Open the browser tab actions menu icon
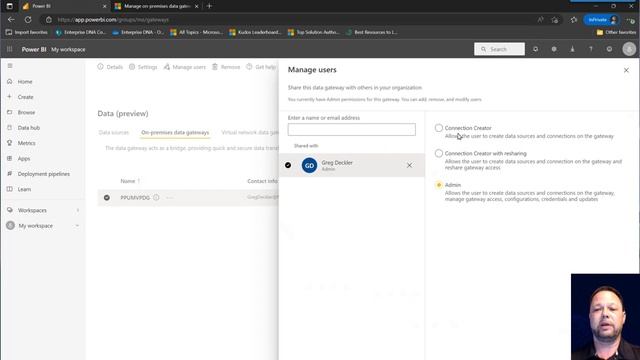This screenshot has width=640, height=360. [9, 6]
